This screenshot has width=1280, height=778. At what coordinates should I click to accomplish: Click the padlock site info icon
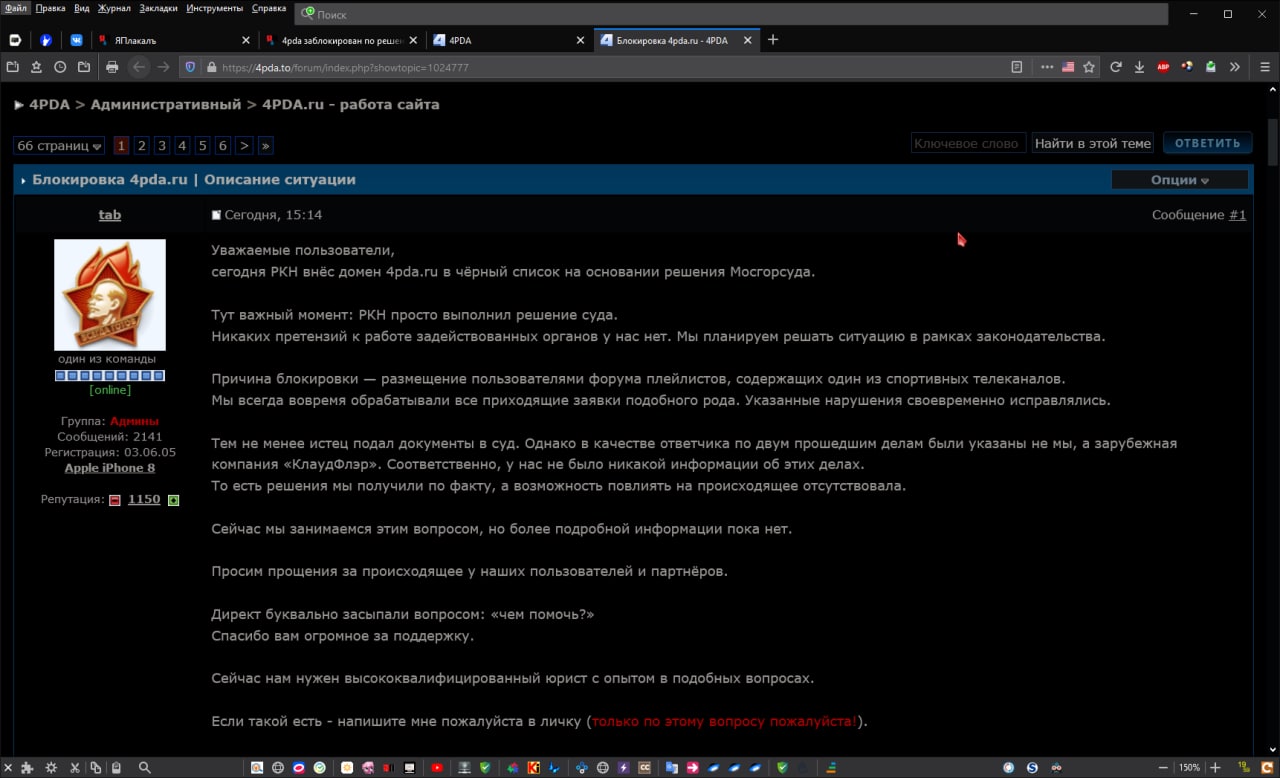211,67
